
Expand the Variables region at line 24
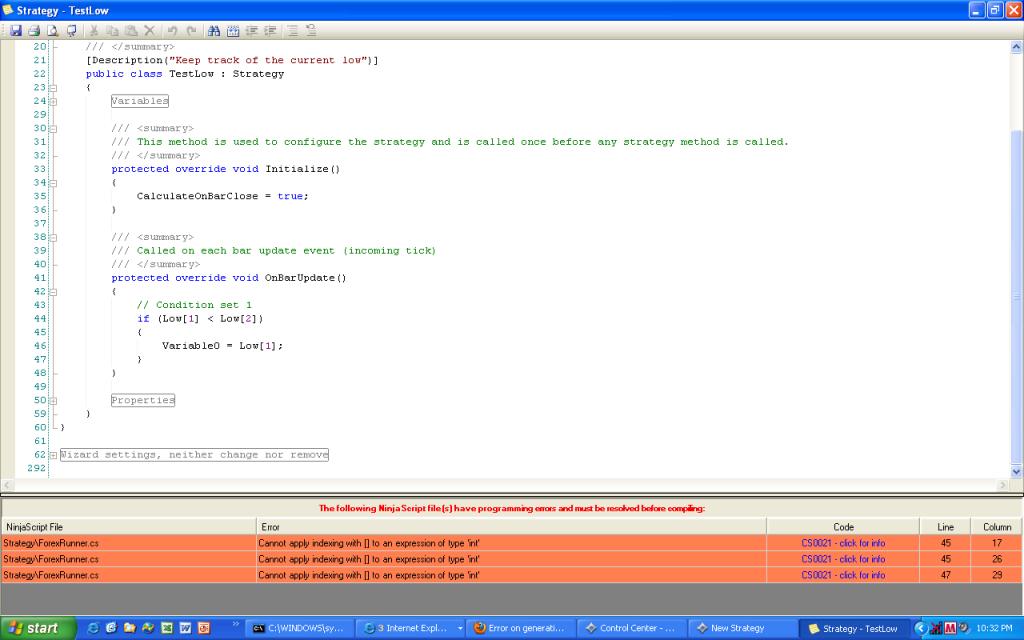(x=54, y=101)
